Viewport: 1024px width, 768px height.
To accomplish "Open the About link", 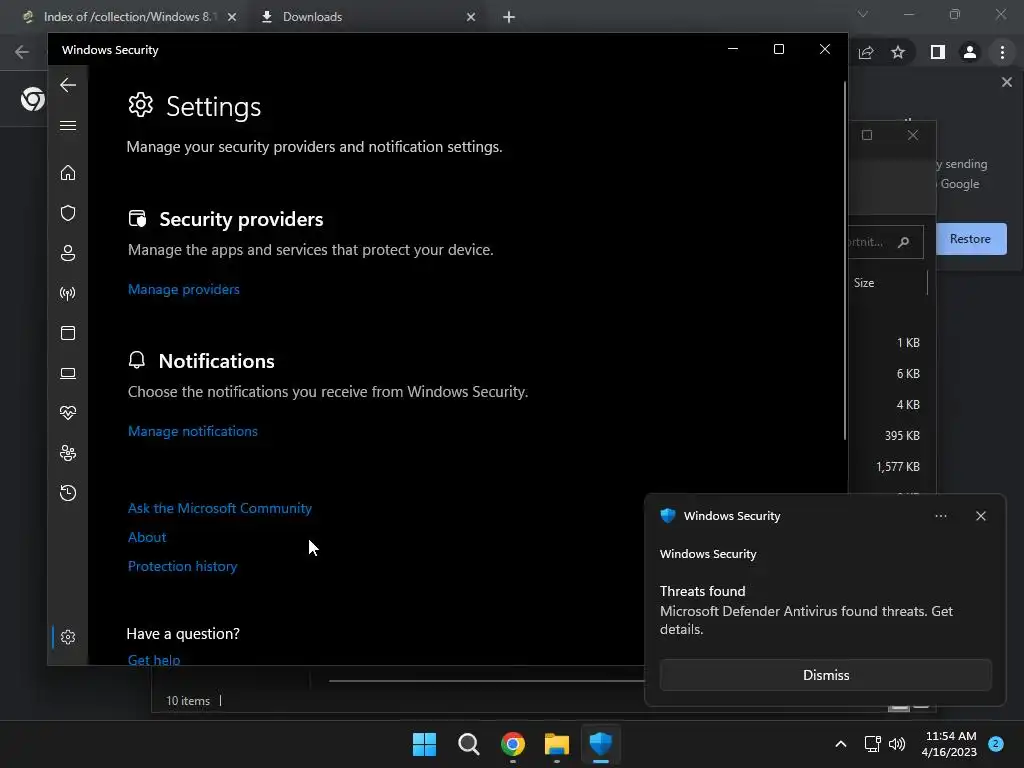I will tap(147, 537).
